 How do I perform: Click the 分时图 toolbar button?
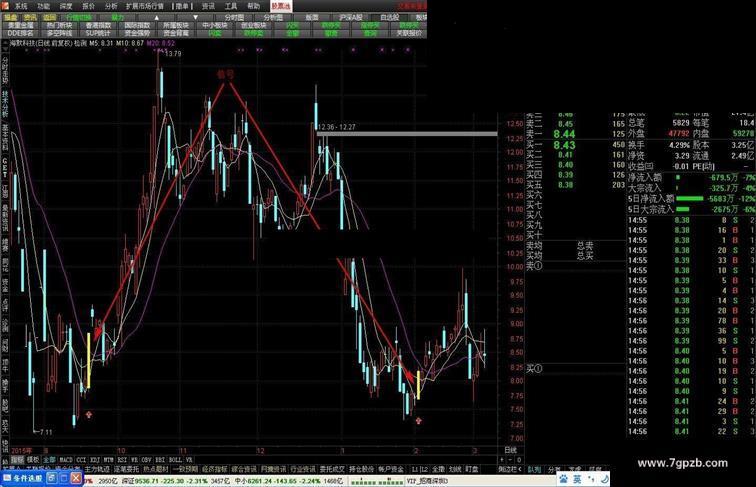point(234,17)
